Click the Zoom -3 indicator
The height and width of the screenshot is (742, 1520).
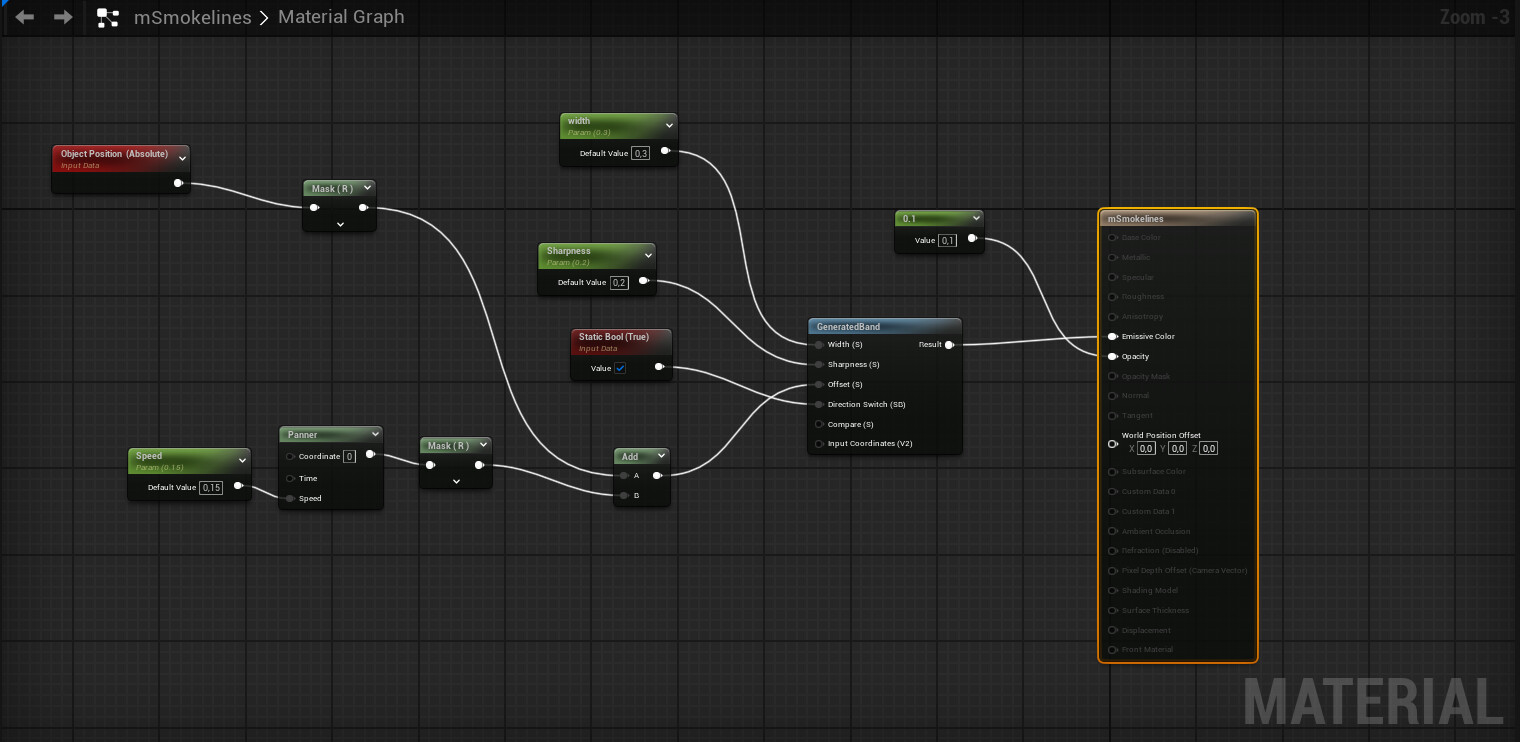tap(1474, 17)
